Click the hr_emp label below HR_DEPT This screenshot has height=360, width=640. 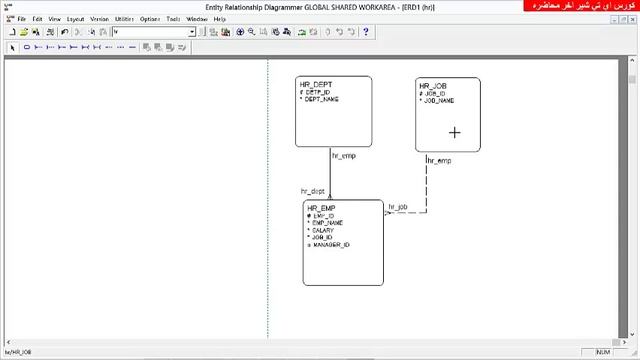coord(344,156)
